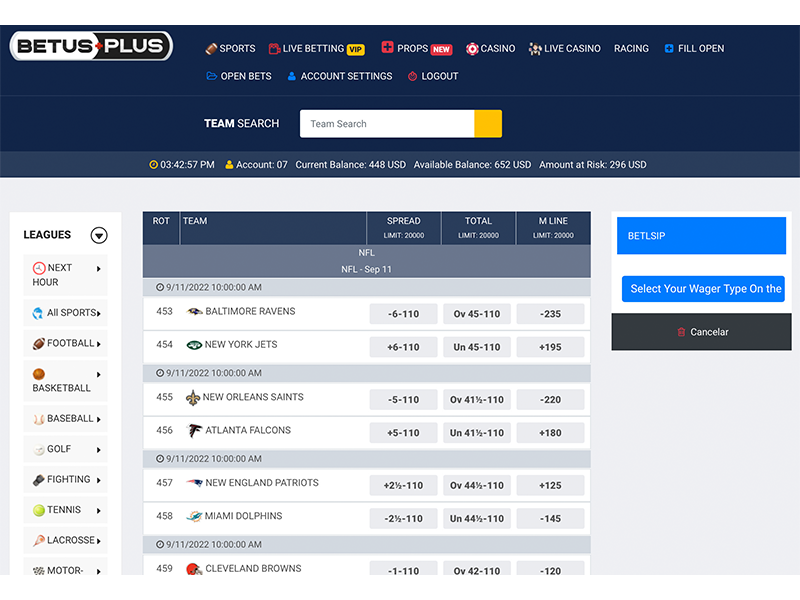Click the Next Hour clock icon
Viewport: 800px width, 600px height.
tap(39, 268)
